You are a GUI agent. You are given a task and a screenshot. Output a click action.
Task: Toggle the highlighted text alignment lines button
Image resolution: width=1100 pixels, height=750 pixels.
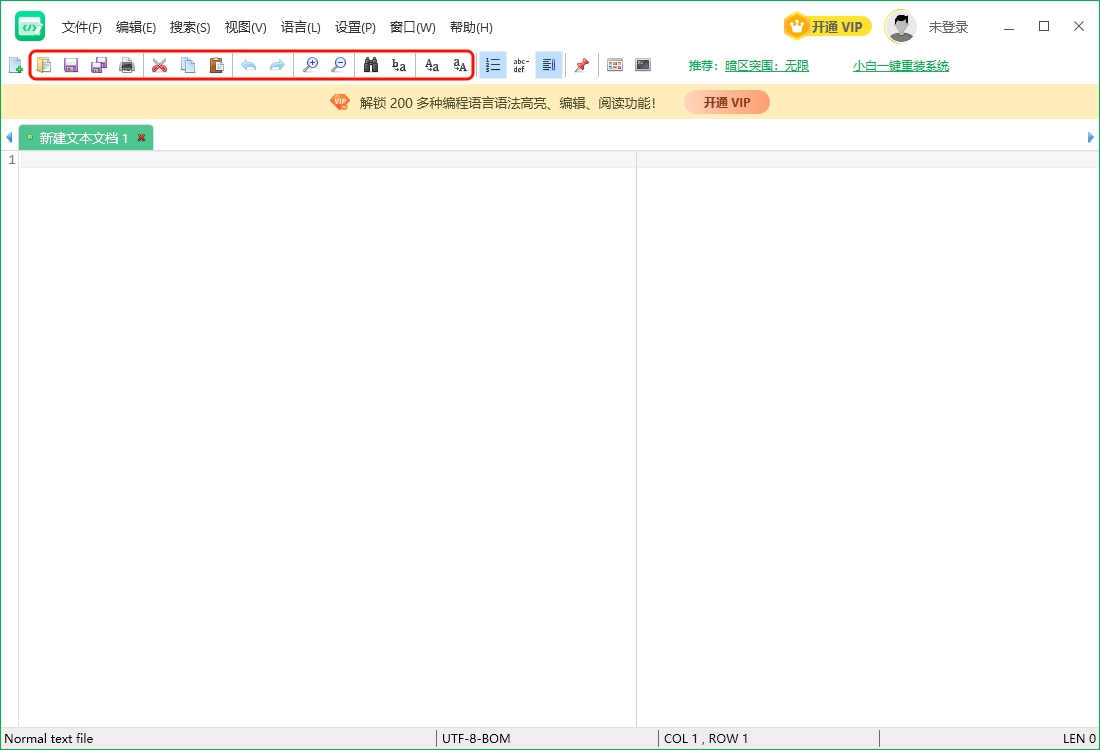[548, 66]
